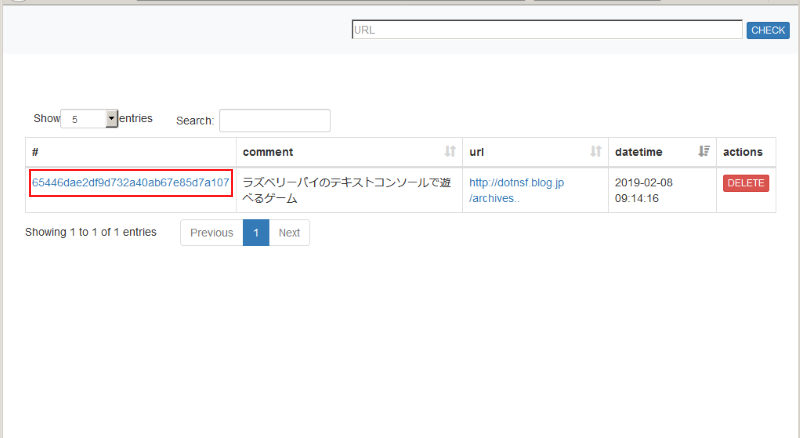
Task: Open the Show entries count dropdown
Action: point(89,119)
